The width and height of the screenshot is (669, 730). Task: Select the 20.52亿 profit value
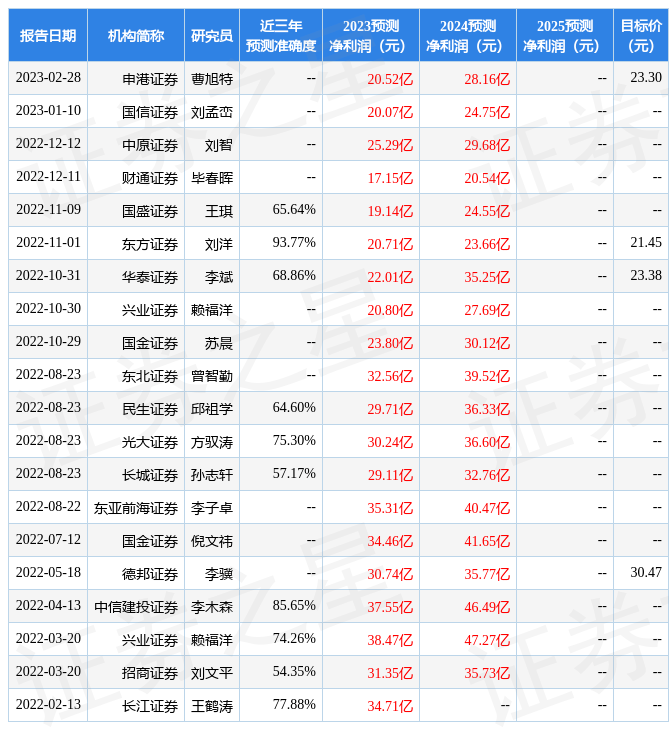click(390, 79)
